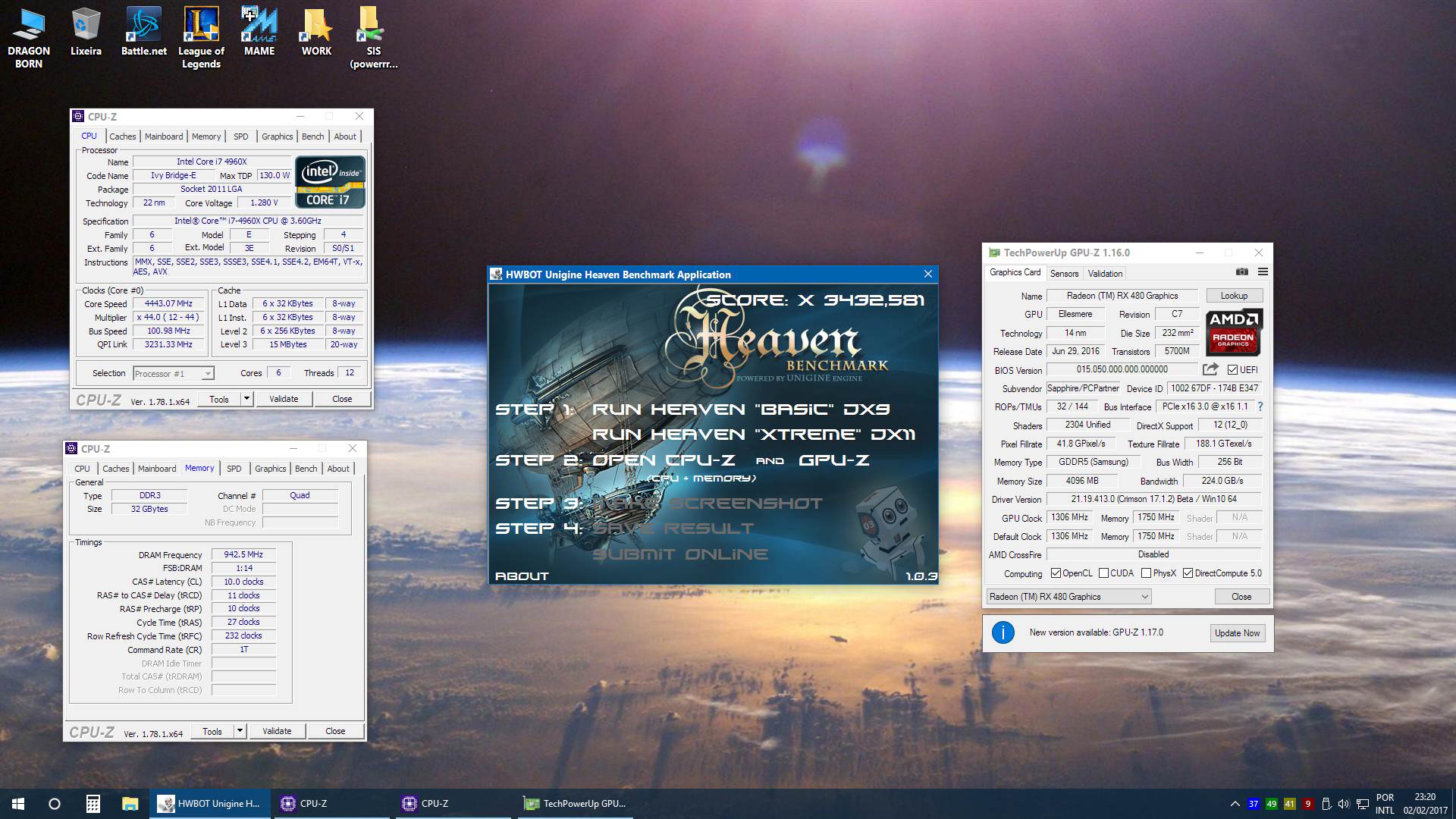Toggle the OpenCL checkbox
The image size is (1456, 819).
1056,573
